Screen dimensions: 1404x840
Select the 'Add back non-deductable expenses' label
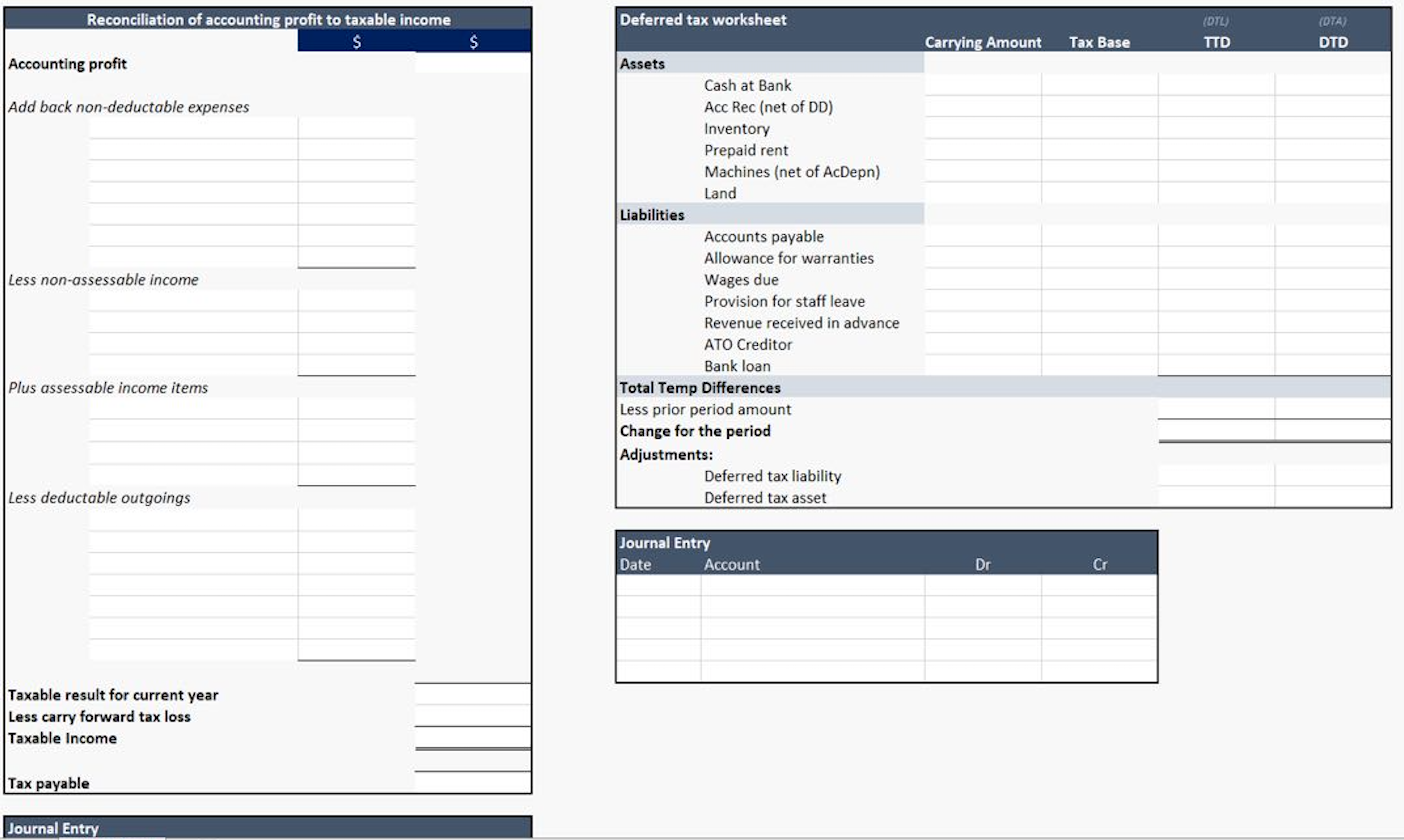point(129,107)
